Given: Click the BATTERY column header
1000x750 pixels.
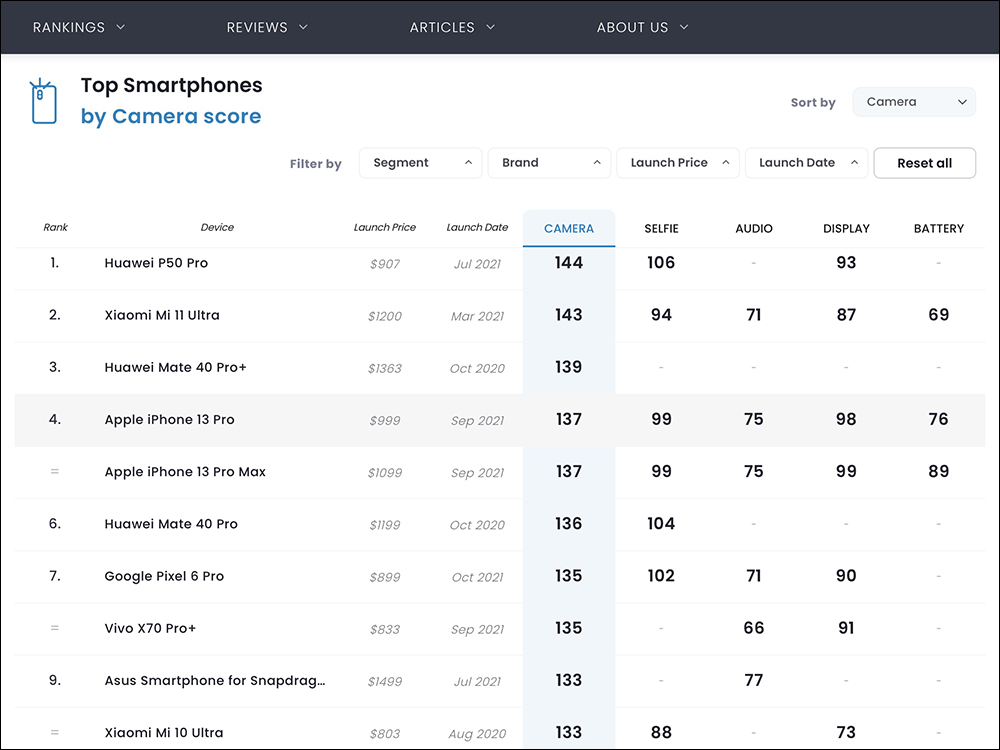Looking at the screenshot, I should 938,229.
